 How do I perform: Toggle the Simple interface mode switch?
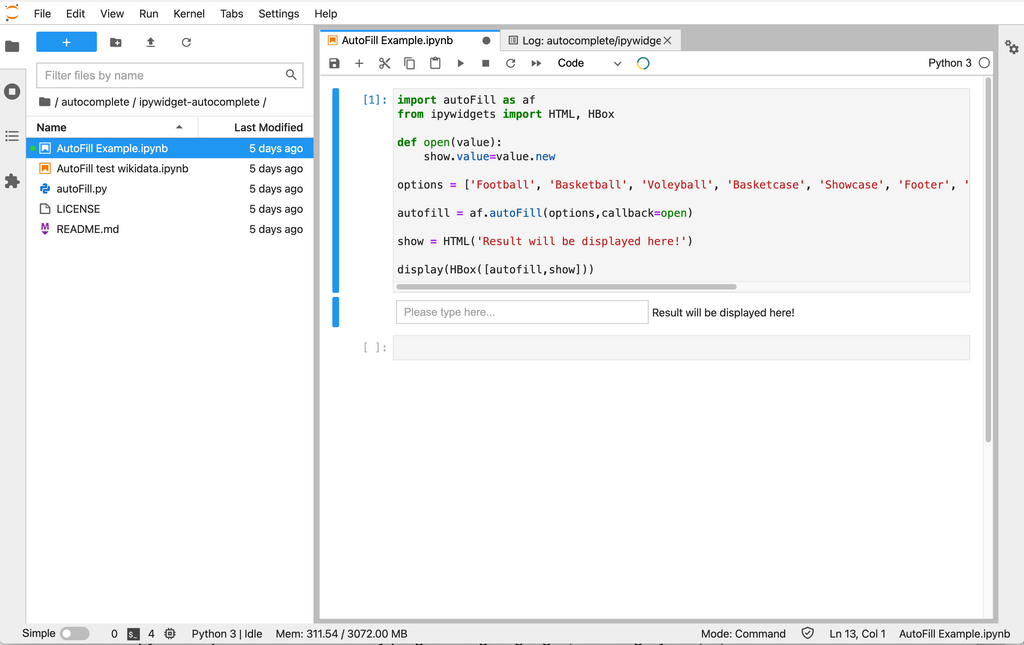[x=74, y=633]
